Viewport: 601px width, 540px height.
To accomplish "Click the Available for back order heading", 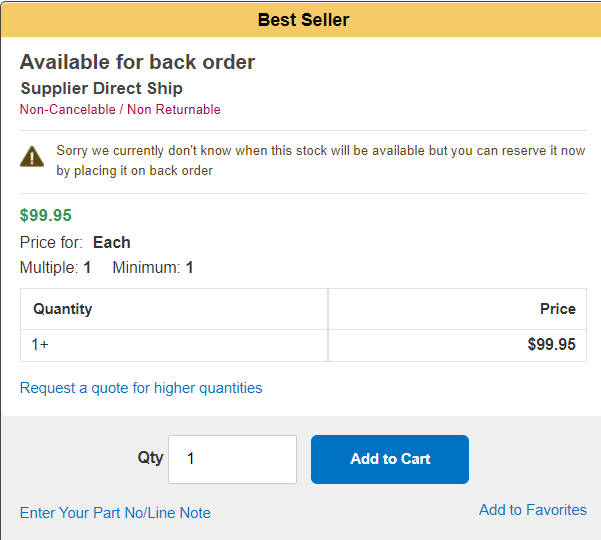I will (137, 62).
